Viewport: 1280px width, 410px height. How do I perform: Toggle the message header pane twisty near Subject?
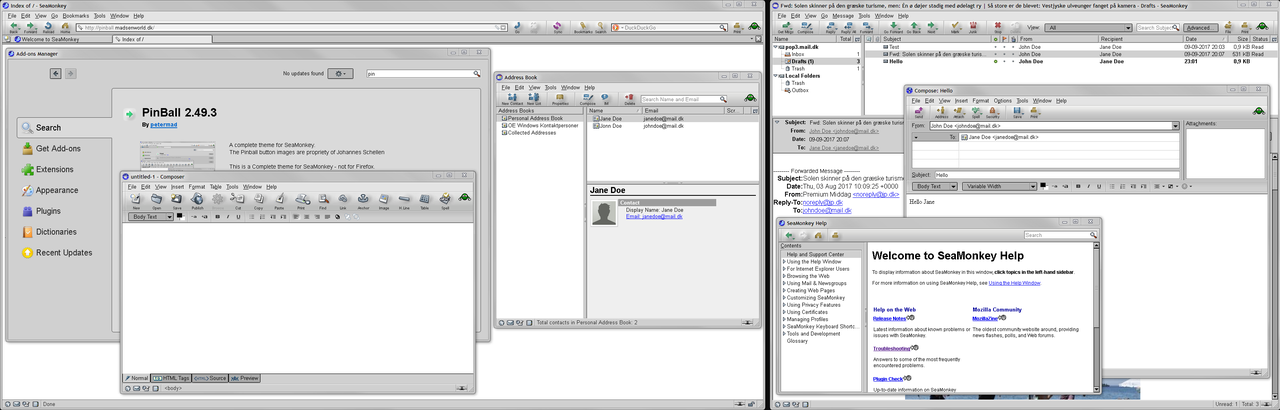pos(778,122)
